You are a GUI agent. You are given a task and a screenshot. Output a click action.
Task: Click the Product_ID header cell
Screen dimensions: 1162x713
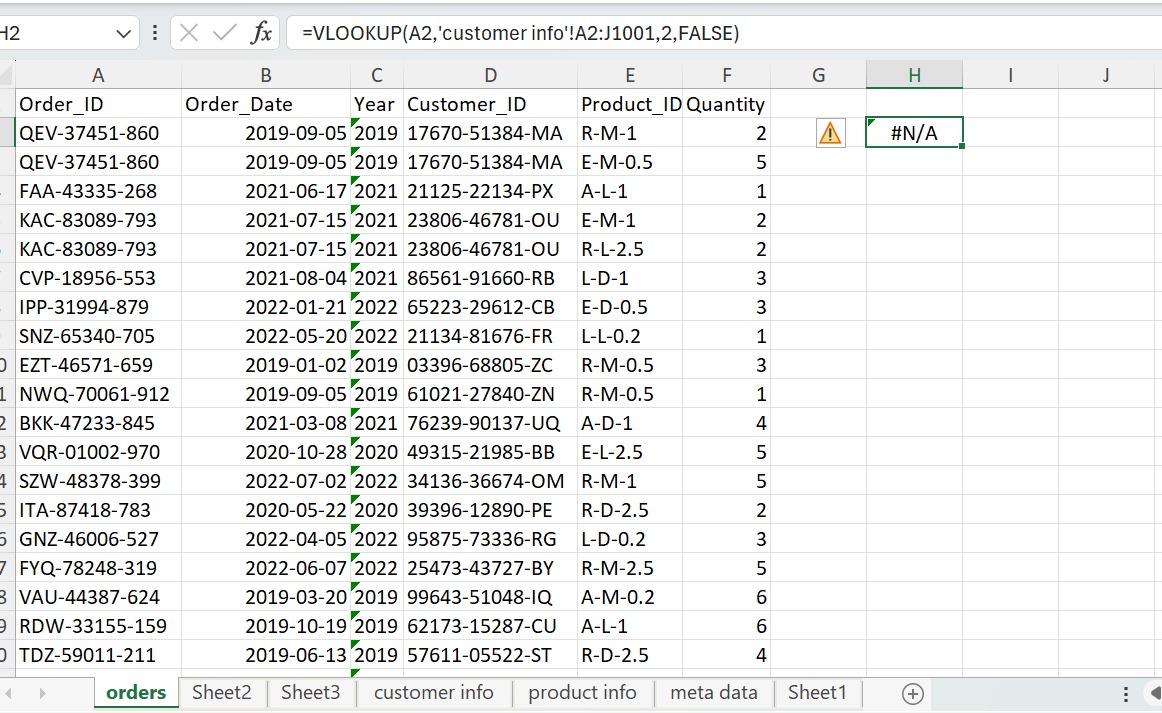630,104
